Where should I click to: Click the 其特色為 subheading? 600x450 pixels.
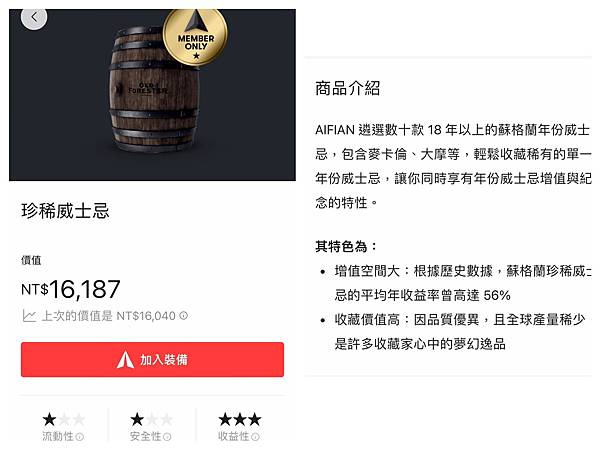point(346,246)
